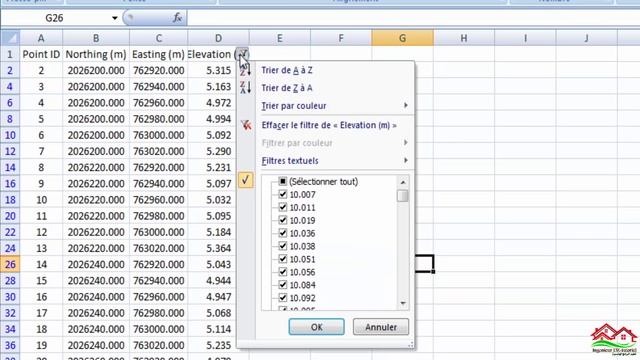Expand the Filtres textuels arrow
Image resolution: width=640 pixels, height=360 pixels.
click(x=405, y=160)
